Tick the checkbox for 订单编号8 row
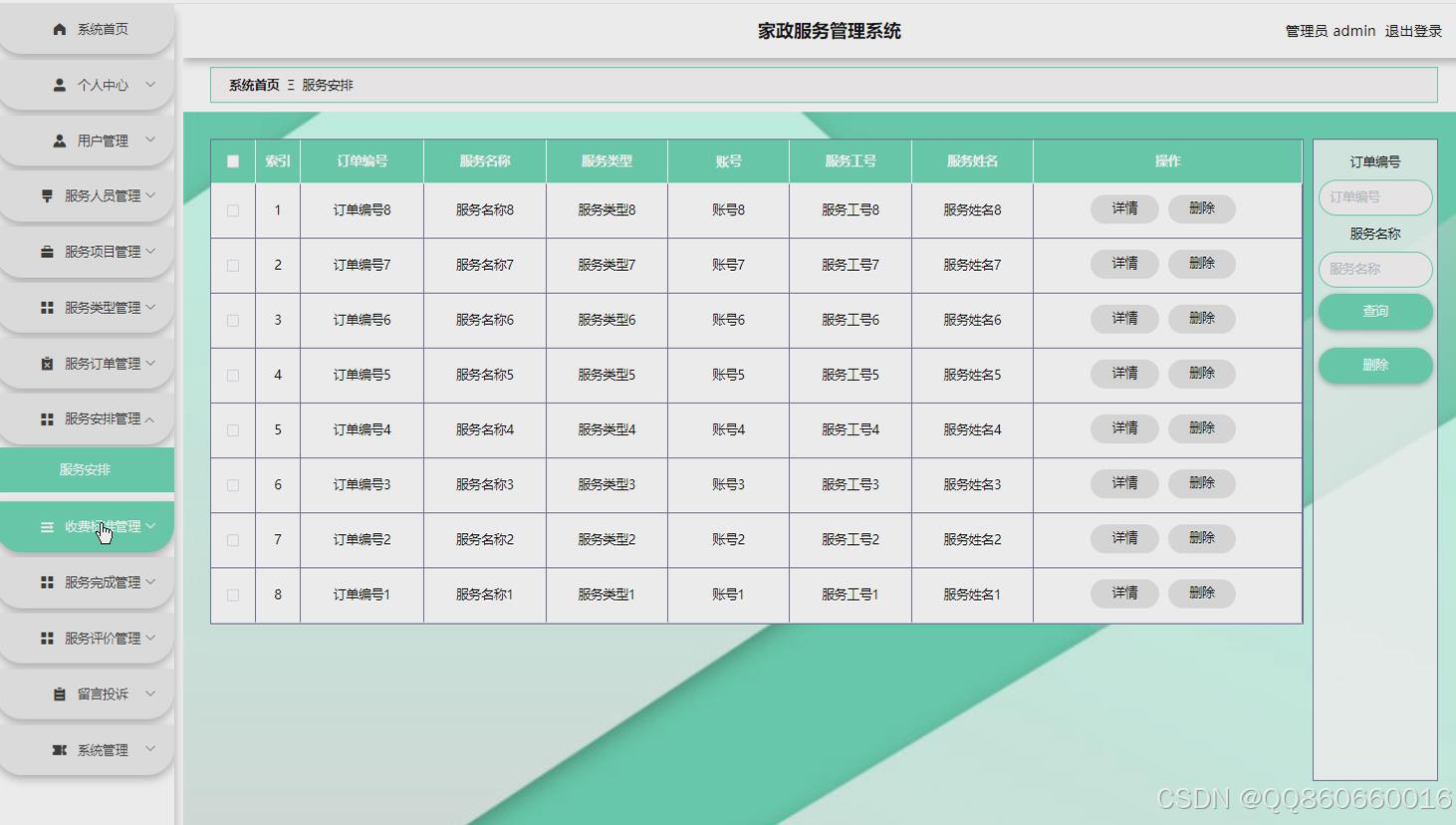 point(232,210)
